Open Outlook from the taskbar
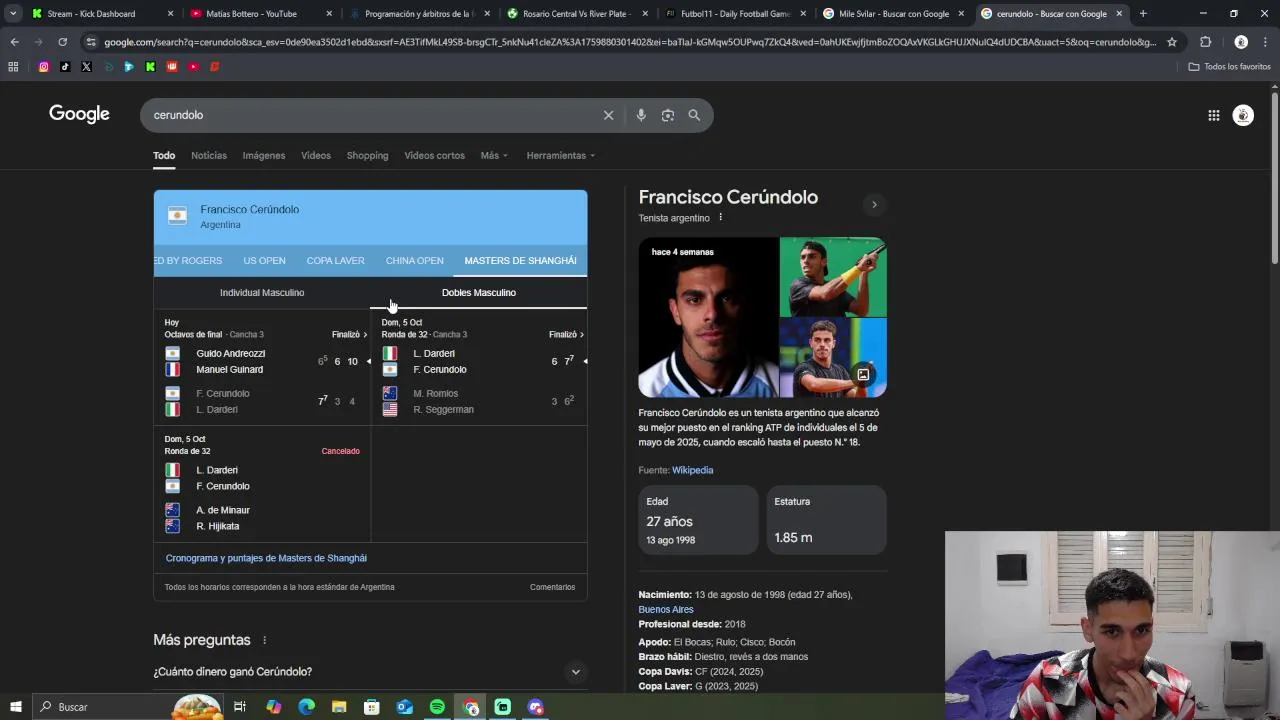 (405, 707)
